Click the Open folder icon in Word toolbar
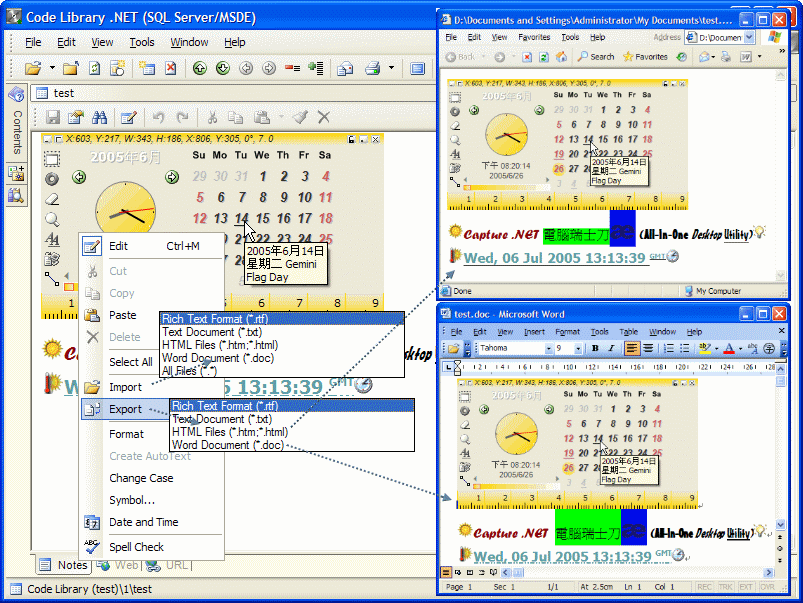This screenshot has height=603, width=803. click(x=453, y=348)
